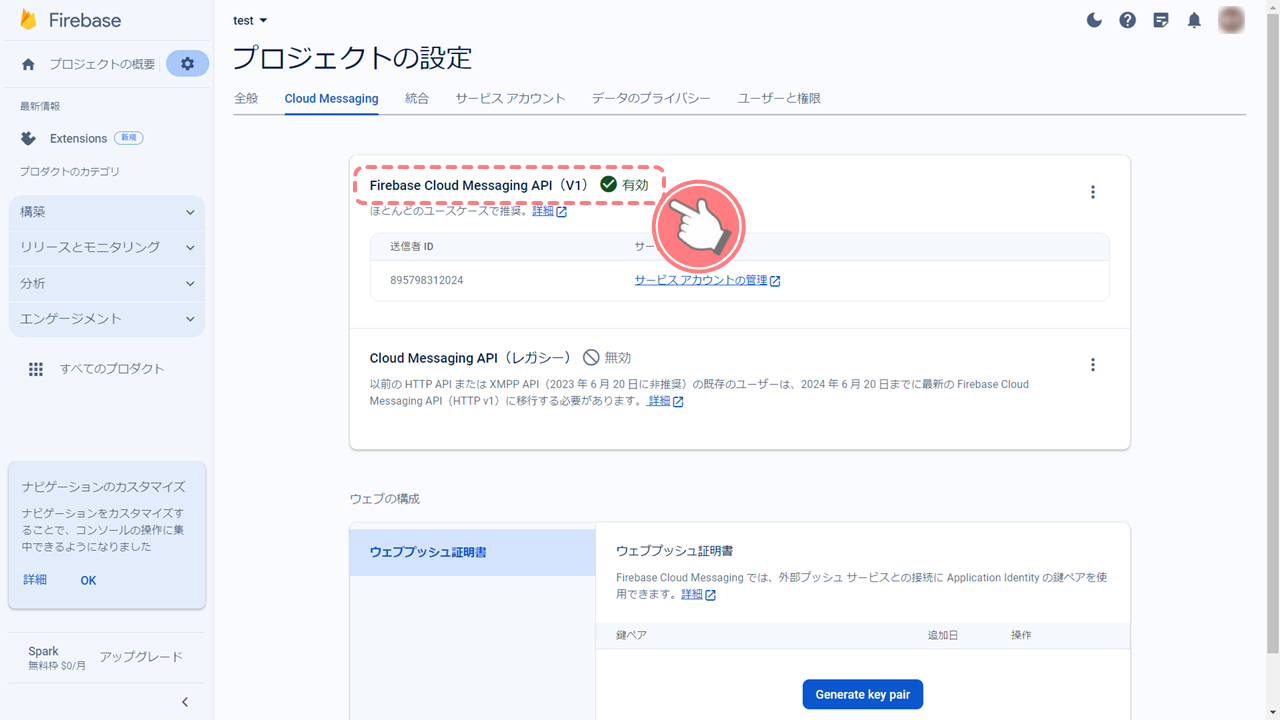The height and width of the screenshot is (720, 1280).
Task: Click the Spark 無料枠 plan label
Action: 56,657
